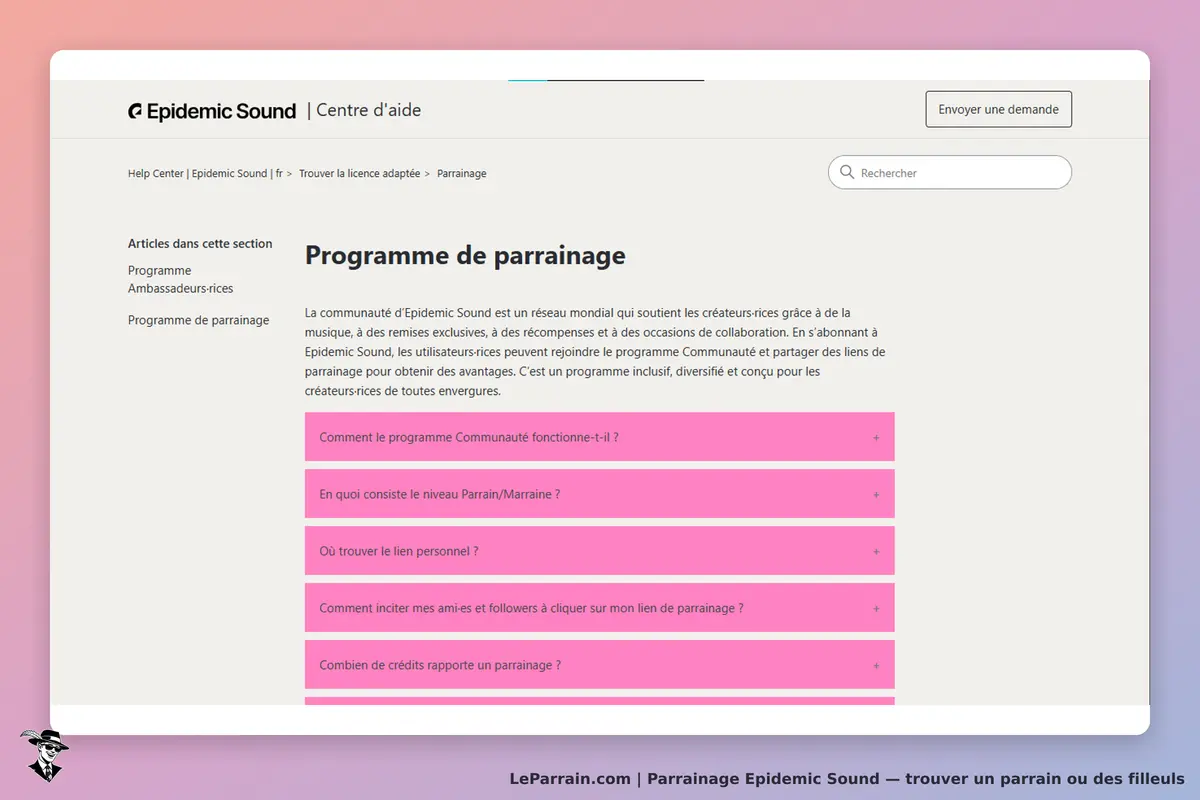Open Help Center | Epidemic Sound | fr breadcrumb
Viewport: 1200px width, 800px height.
205,173
